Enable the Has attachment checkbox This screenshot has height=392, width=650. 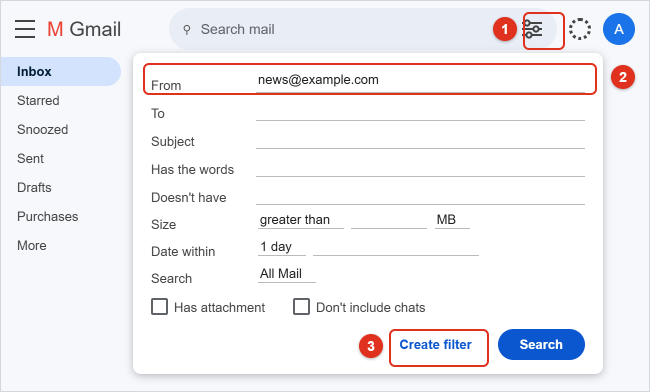[160, 307]
